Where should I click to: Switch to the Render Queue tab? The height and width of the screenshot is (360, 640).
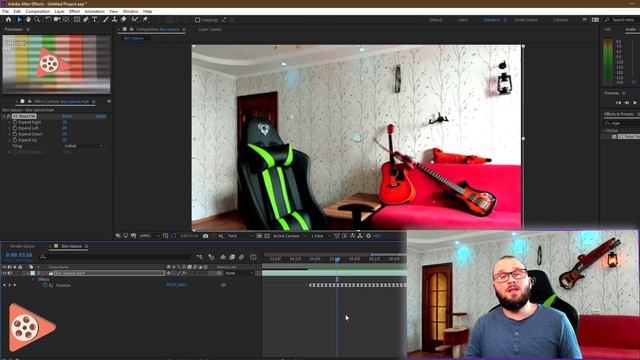click(22, 247)
